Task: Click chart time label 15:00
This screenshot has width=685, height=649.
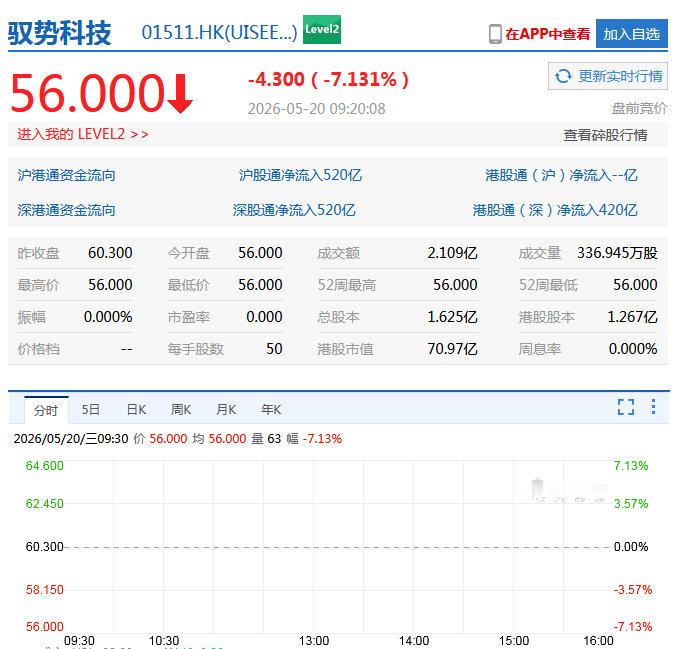Action: coord(514,641)
